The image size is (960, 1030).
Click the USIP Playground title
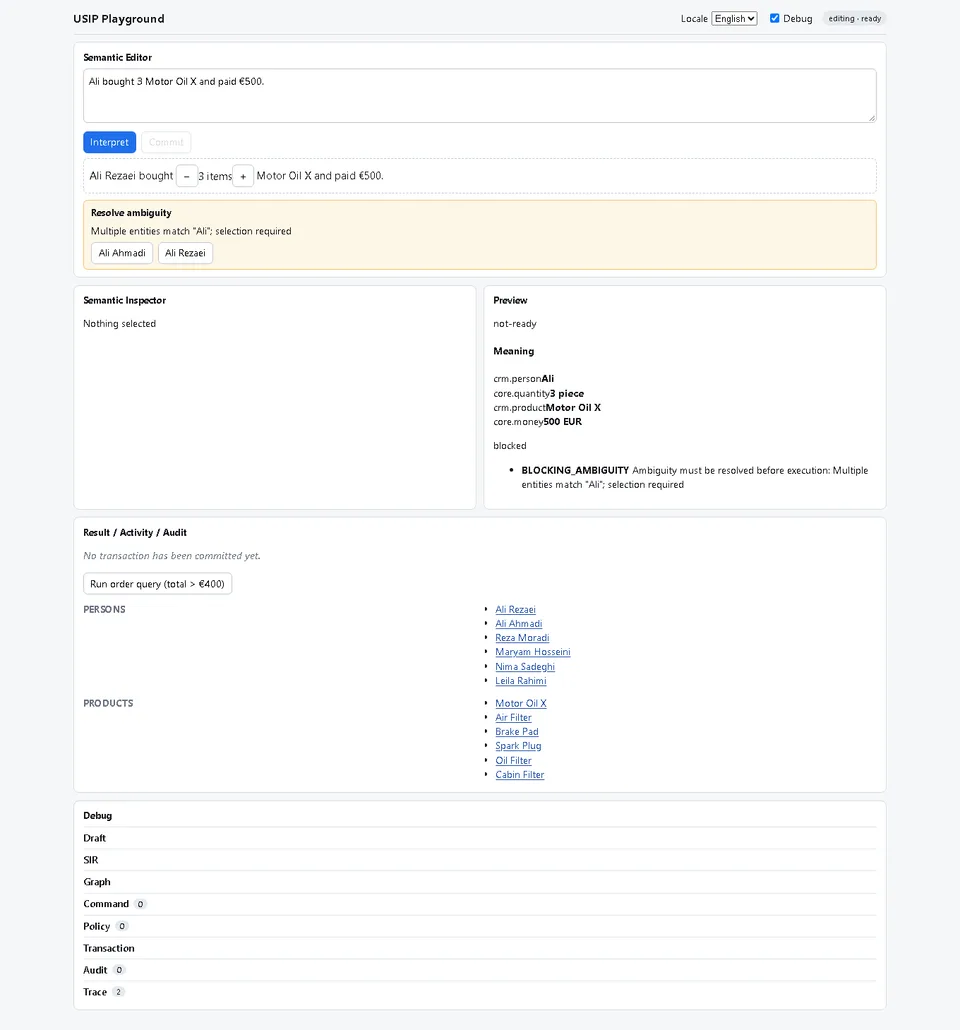119,18
